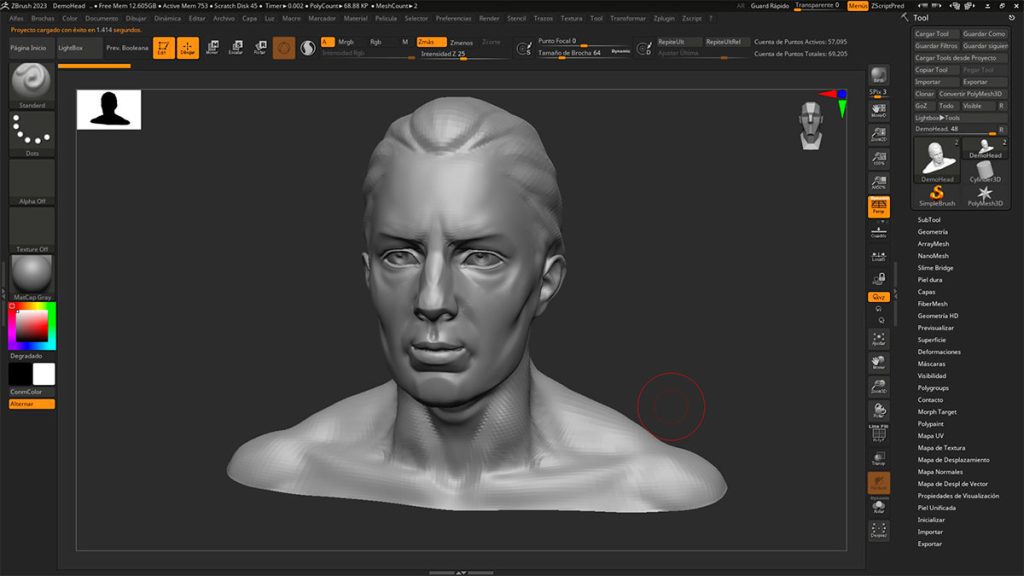
Task: Expand the FiberMesh section
Action: [932, 304]
